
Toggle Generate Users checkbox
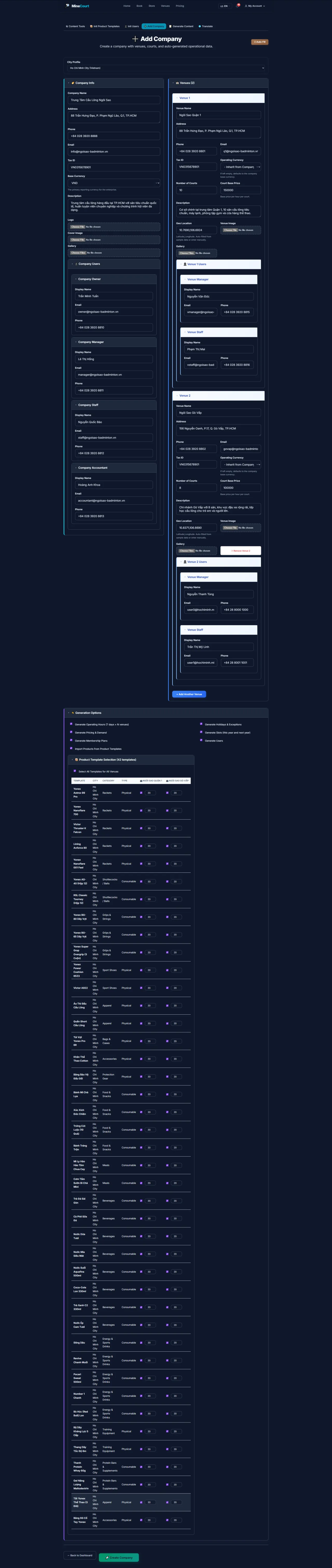click(x=201, y=740)
